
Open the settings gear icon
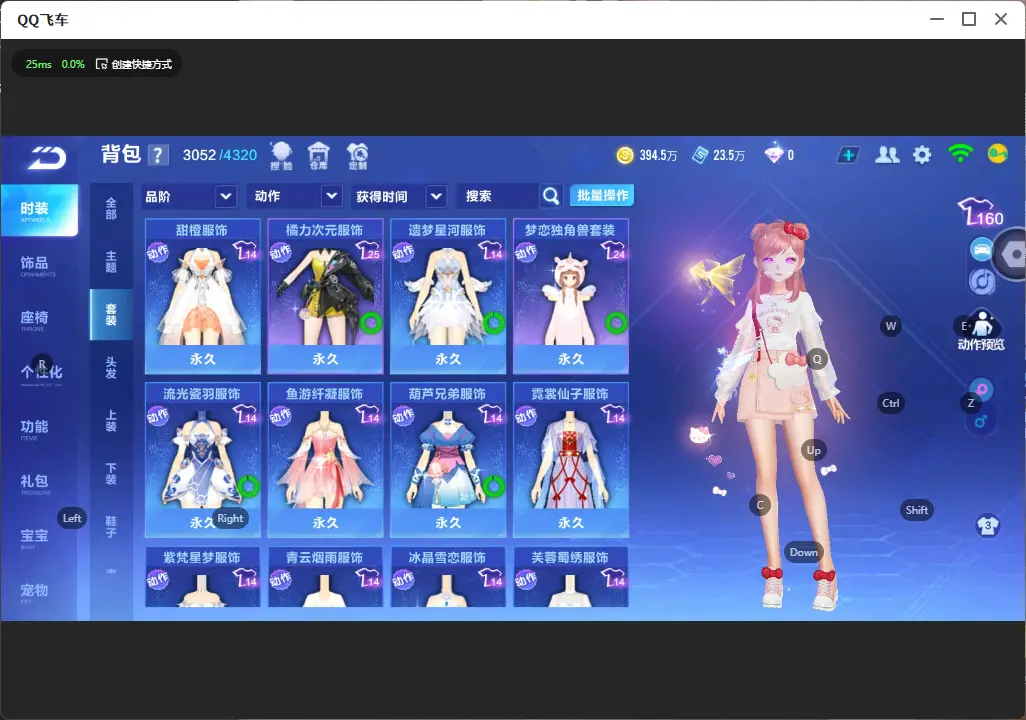(x=922, y=155)
